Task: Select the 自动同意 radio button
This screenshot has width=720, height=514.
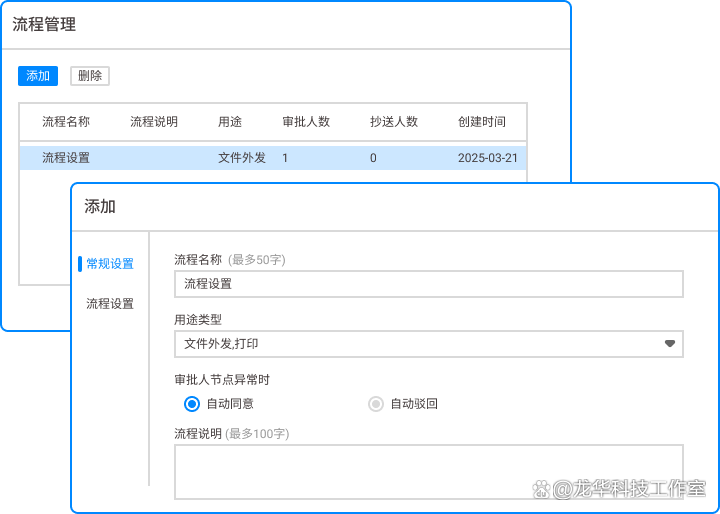Action: (192, 404)
